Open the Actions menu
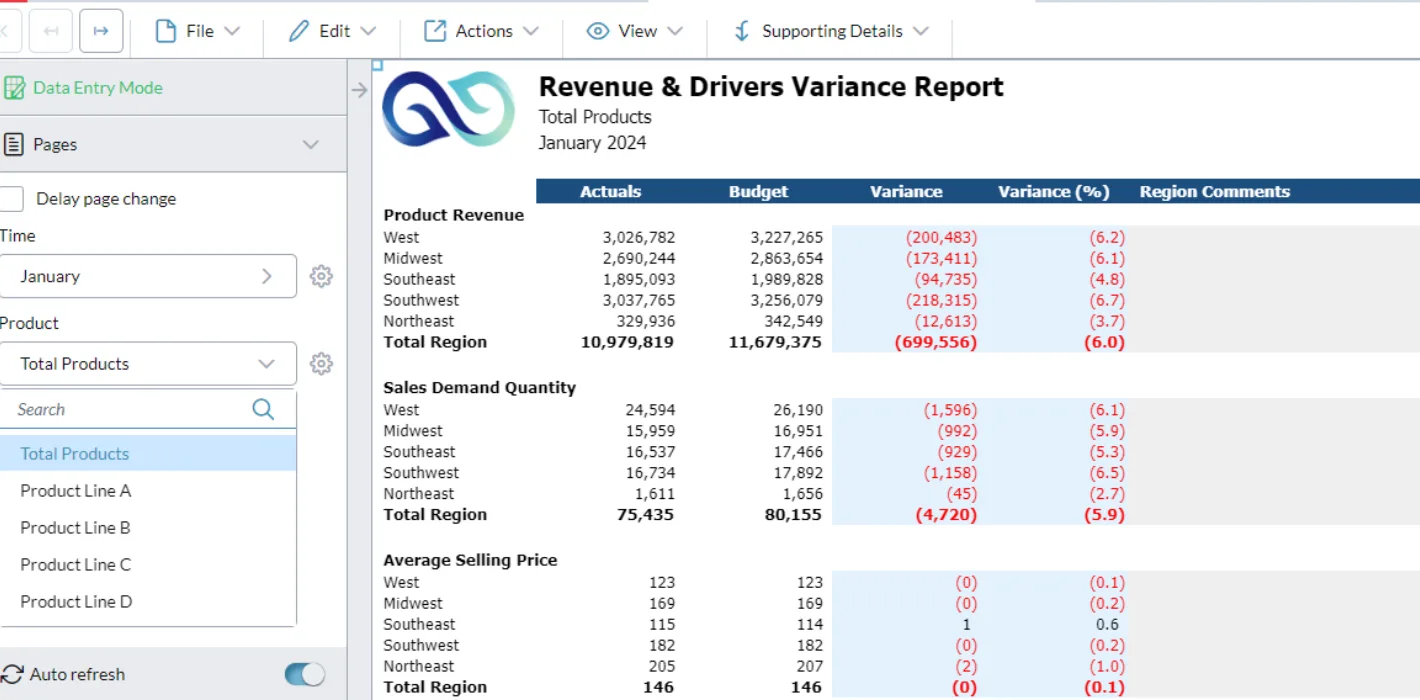The width and height of the screenshot is (1420, 700). point(481,31)
